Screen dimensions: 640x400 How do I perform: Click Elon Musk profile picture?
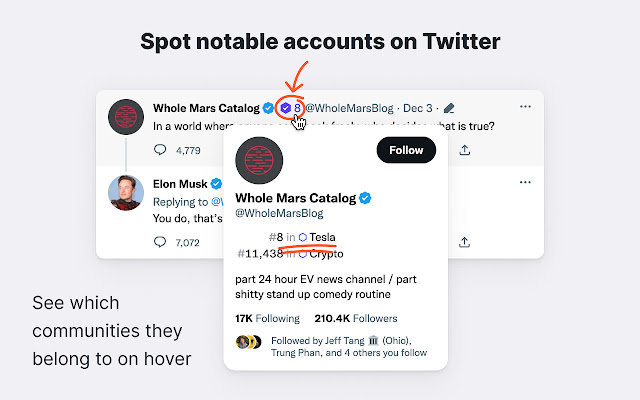[x=126, y=193]
